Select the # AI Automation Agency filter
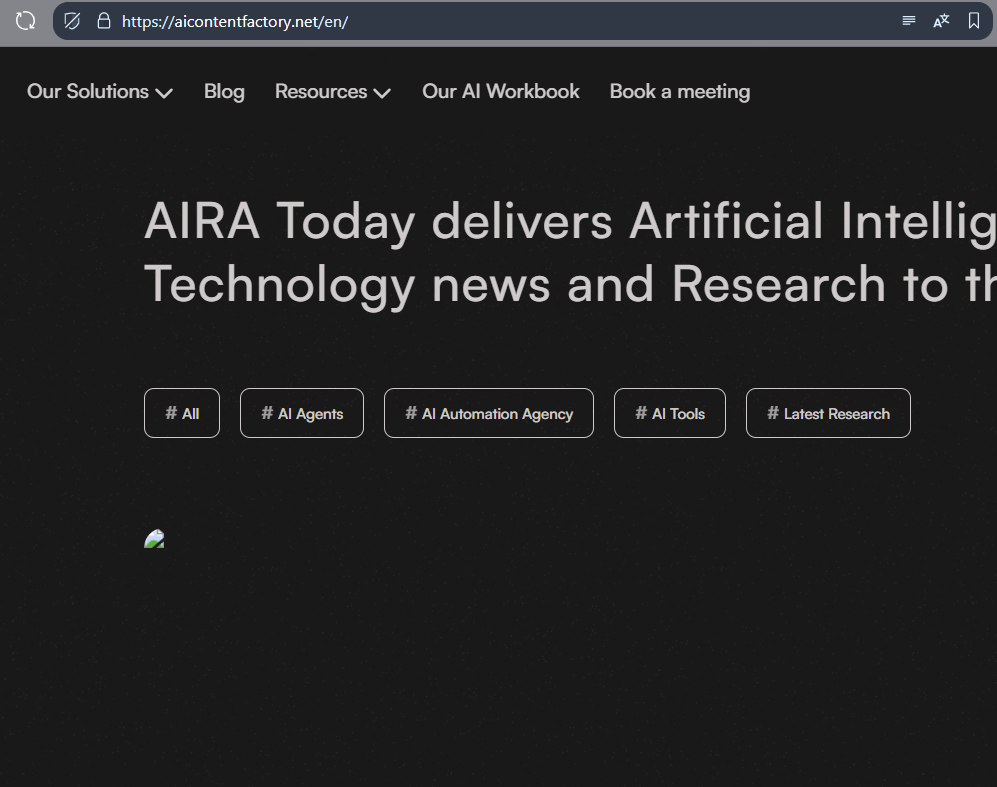Image resolution: width=997 pixels, height=787 pixels. tap(489, 413)
